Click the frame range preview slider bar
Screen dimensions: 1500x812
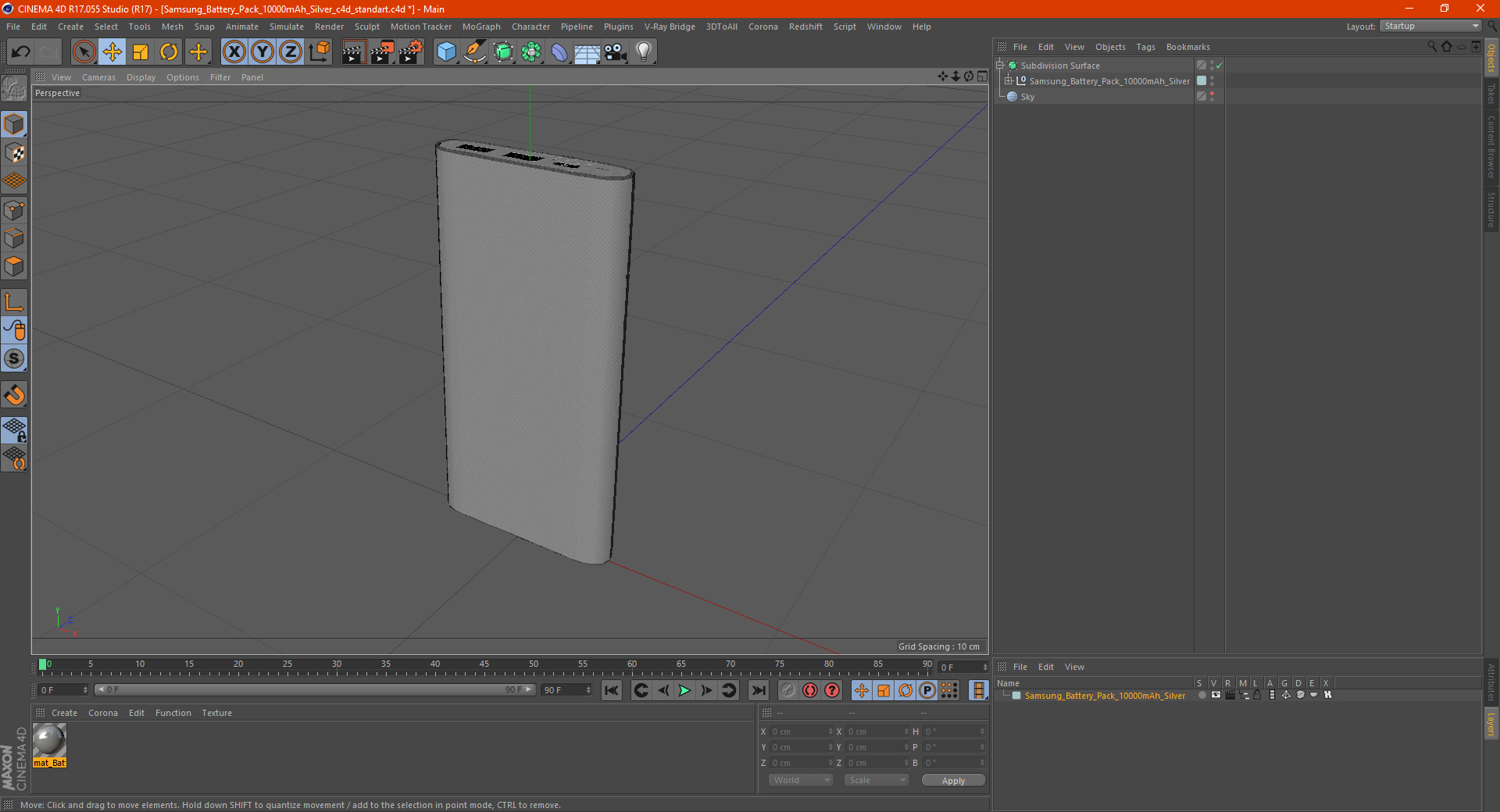315,689
